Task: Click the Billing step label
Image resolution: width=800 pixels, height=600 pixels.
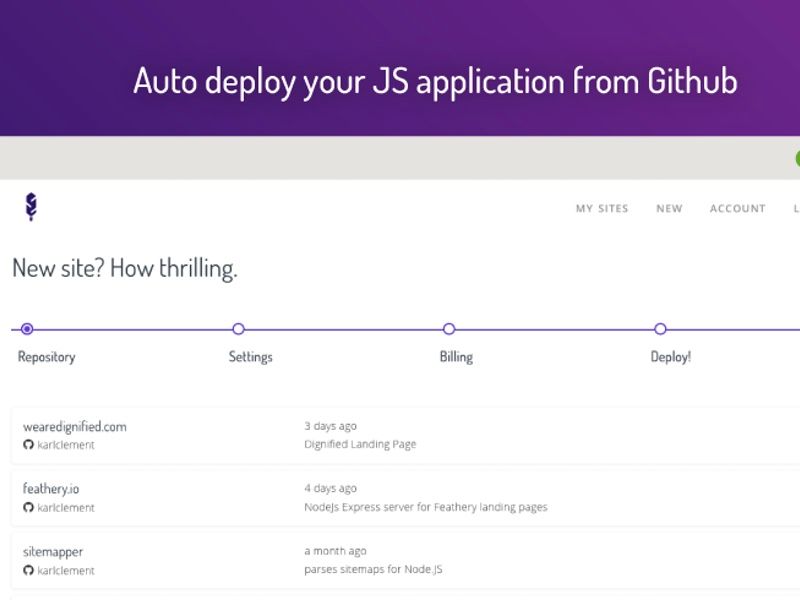Action: pos(456,357)
